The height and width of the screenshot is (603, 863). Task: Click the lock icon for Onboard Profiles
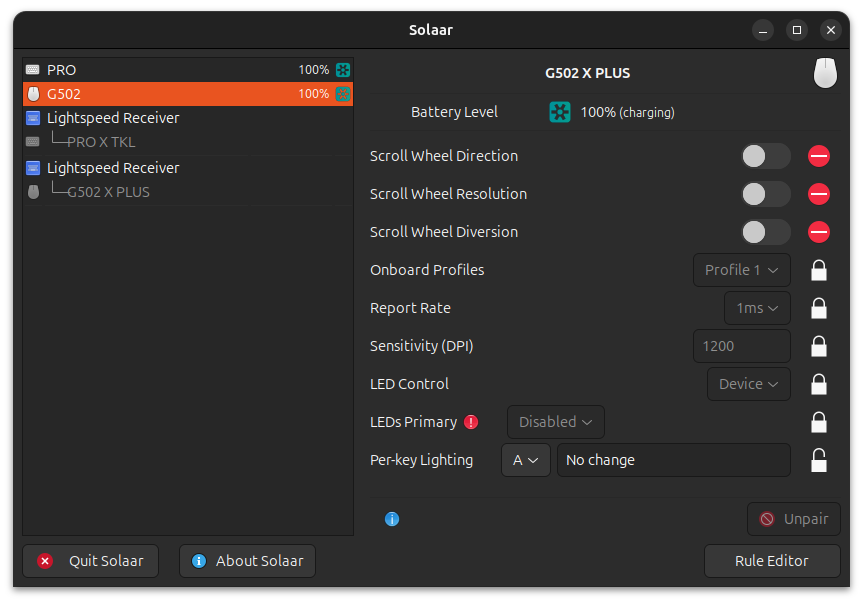point(819,270)
